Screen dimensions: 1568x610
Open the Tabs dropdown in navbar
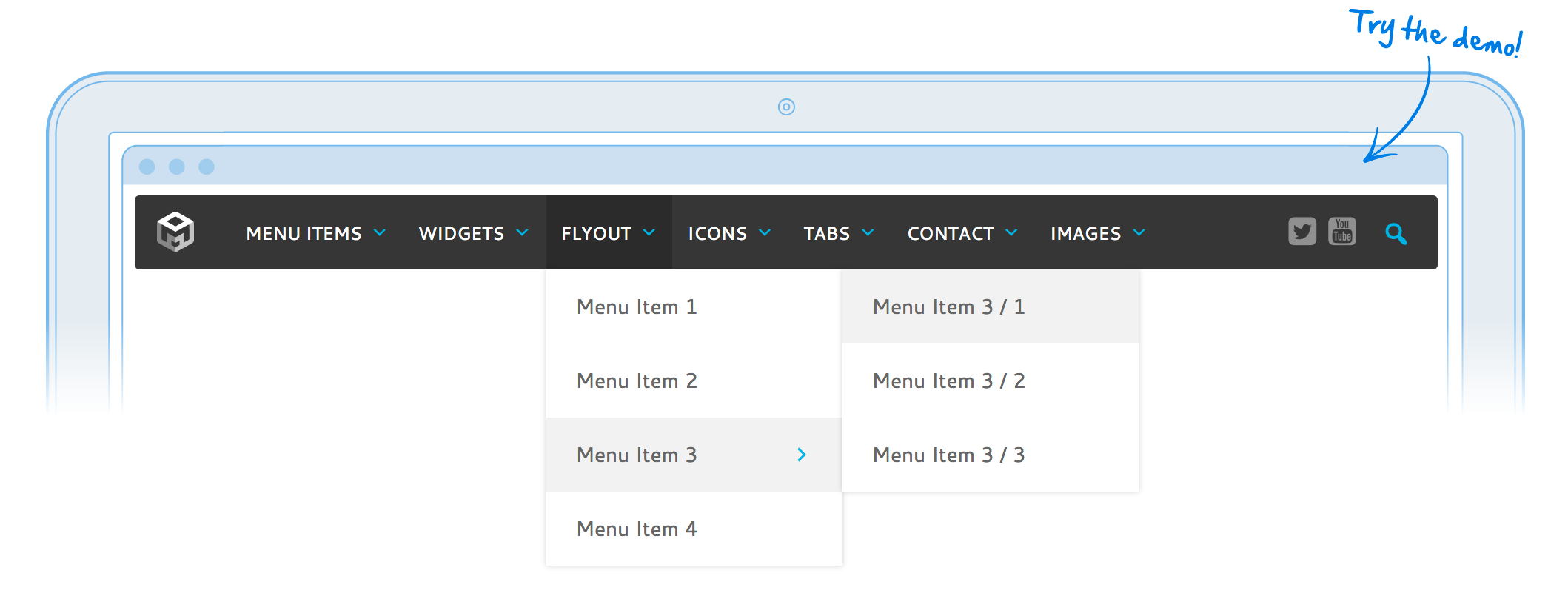pos(838,233)
